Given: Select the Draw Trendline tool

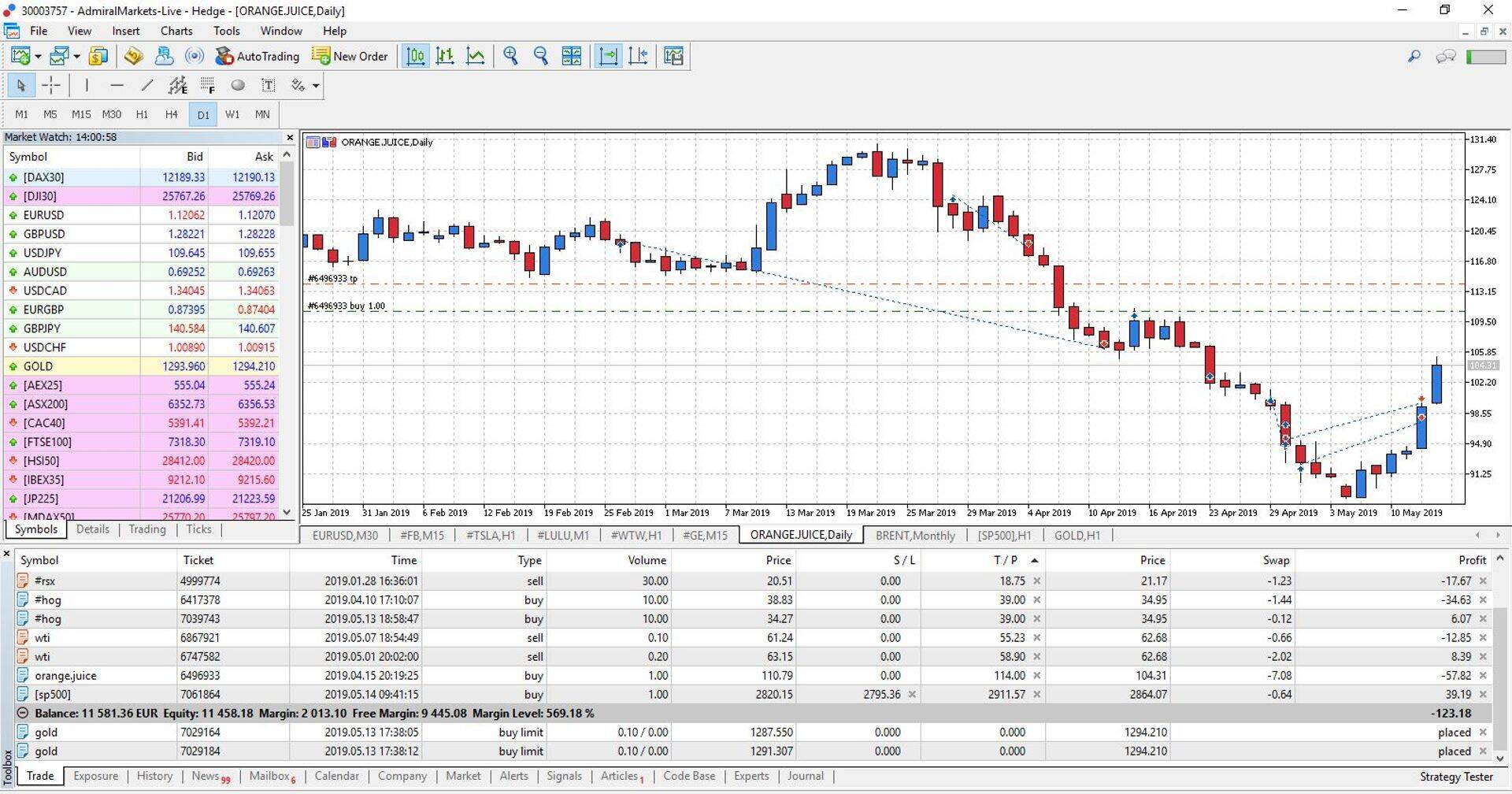Looking at the screenshot, I should coord(147,85).
